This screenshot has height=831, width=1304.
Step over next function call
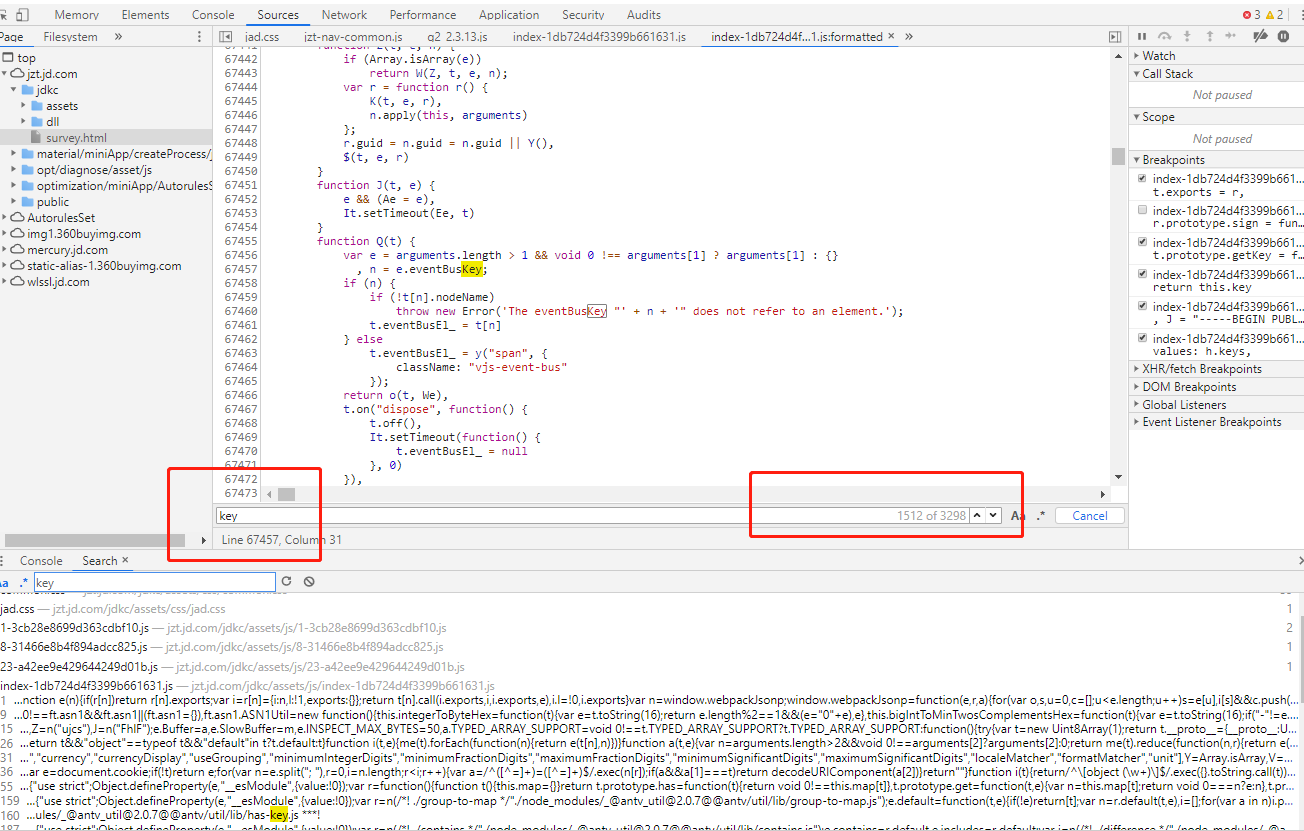pos(1165,36)
